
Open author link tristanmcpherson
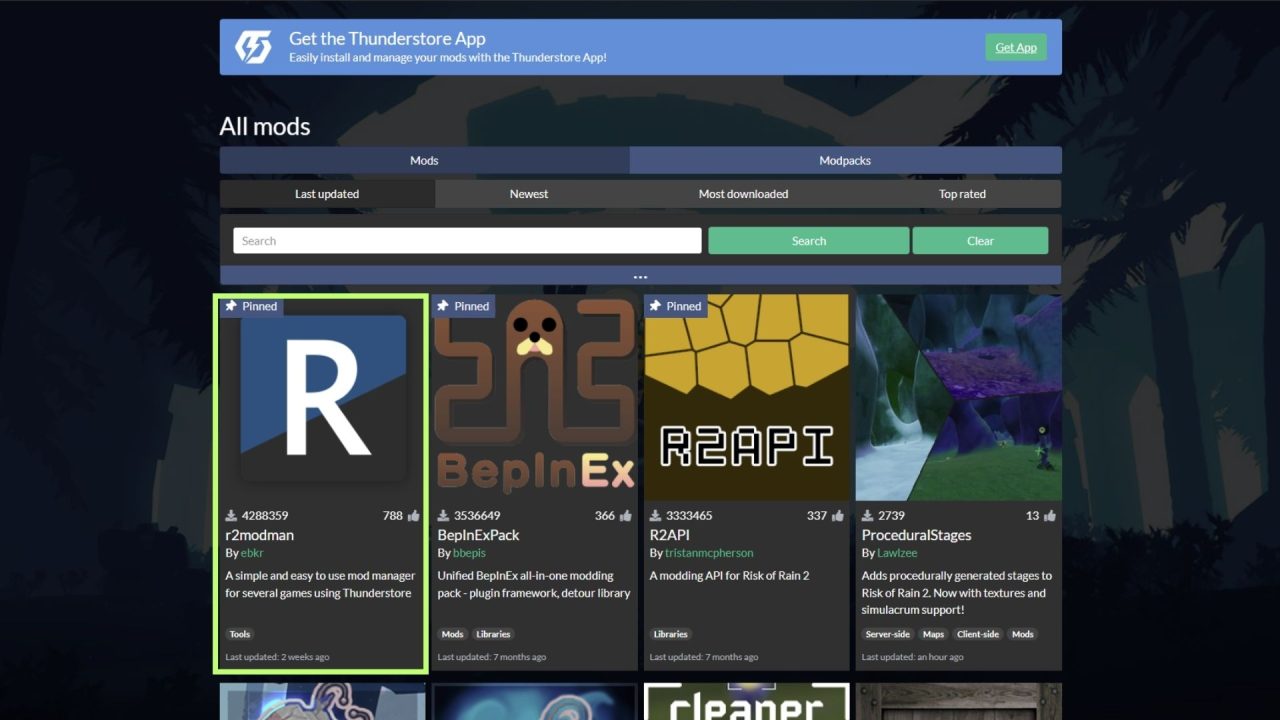click(709, 553)
